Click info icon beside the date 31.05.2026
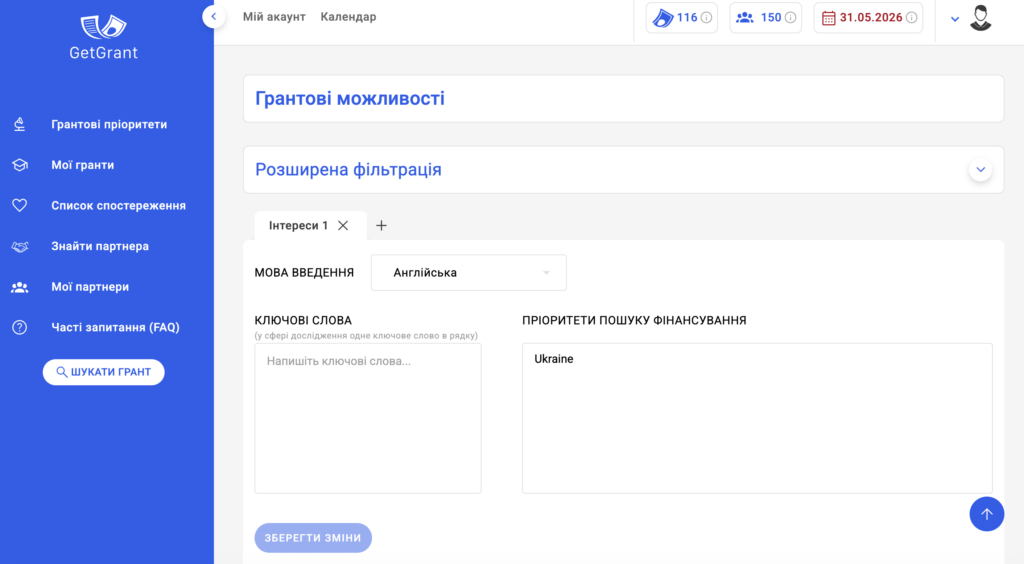Viewport: 1024px width, 564px height. (x=911, y=18)
